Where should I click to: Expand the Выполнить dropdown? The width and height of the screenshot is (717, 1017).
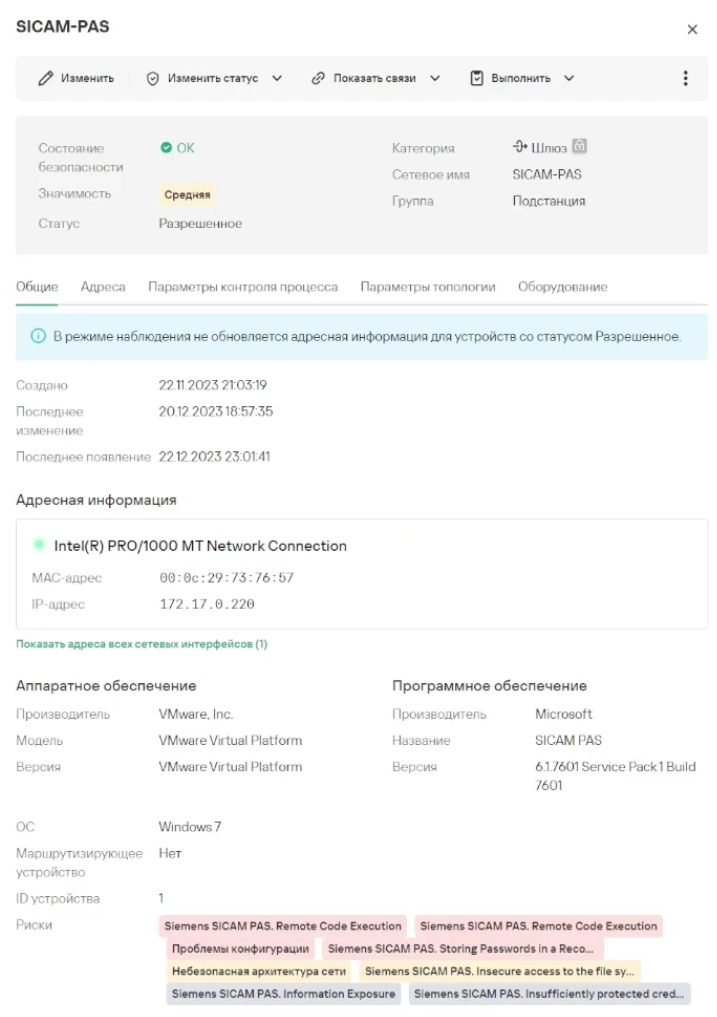tap(569, 78)
